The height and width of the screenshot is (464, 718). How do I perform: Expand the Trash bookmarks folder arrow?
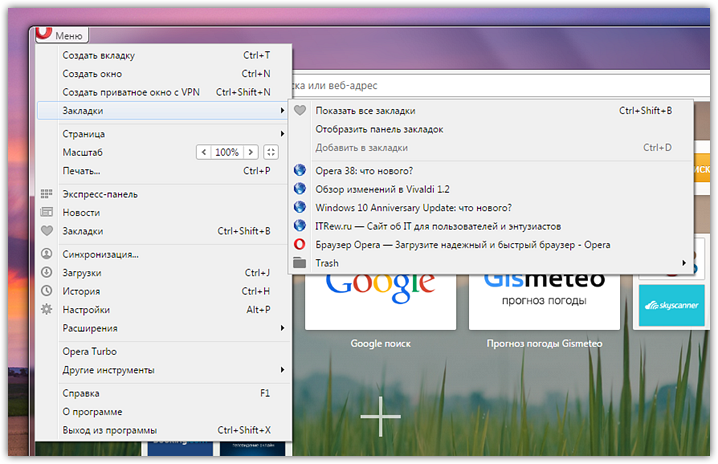(684, 263)
